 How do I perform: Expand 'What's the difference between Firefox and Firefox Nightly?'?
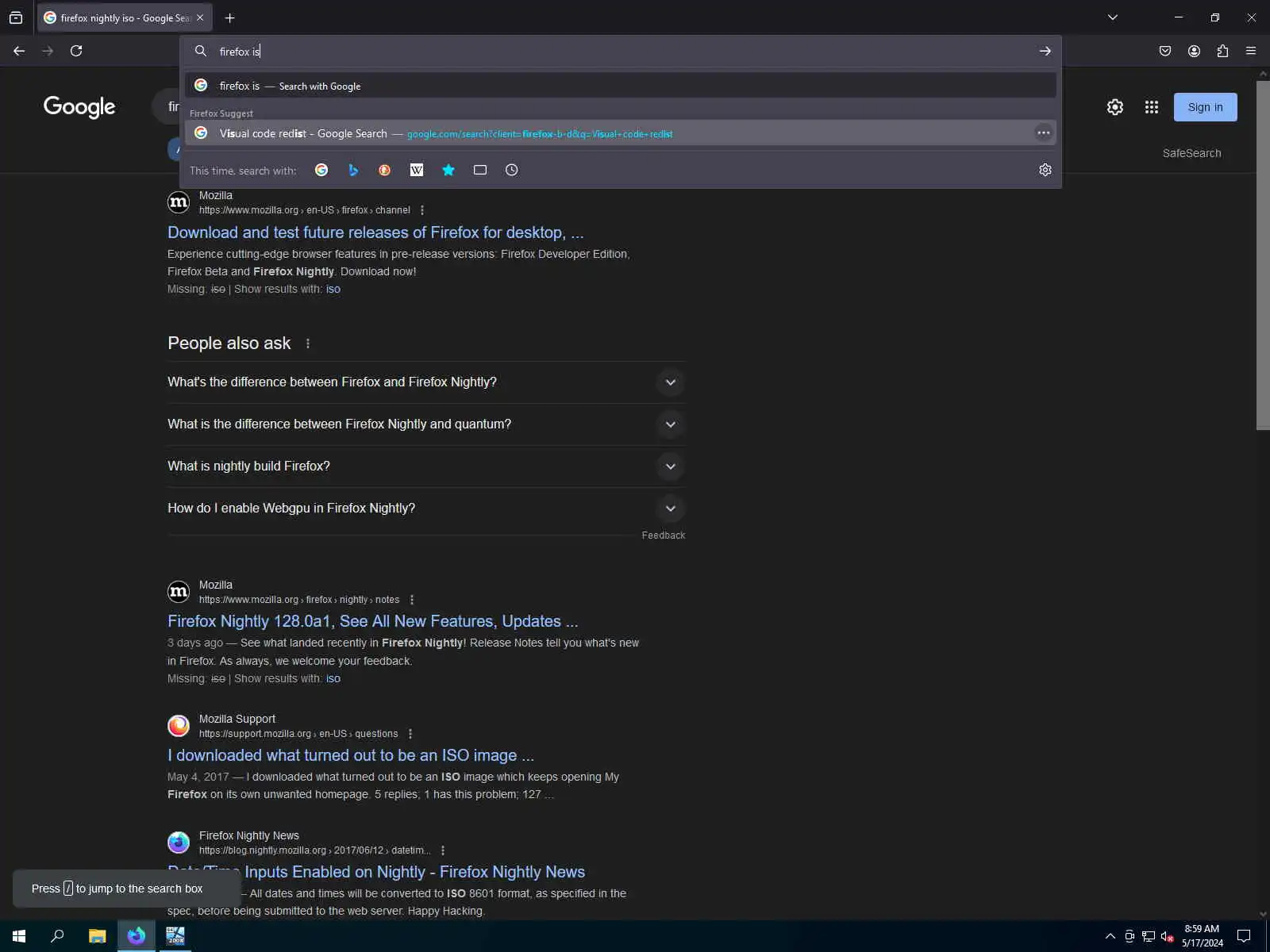426,382
